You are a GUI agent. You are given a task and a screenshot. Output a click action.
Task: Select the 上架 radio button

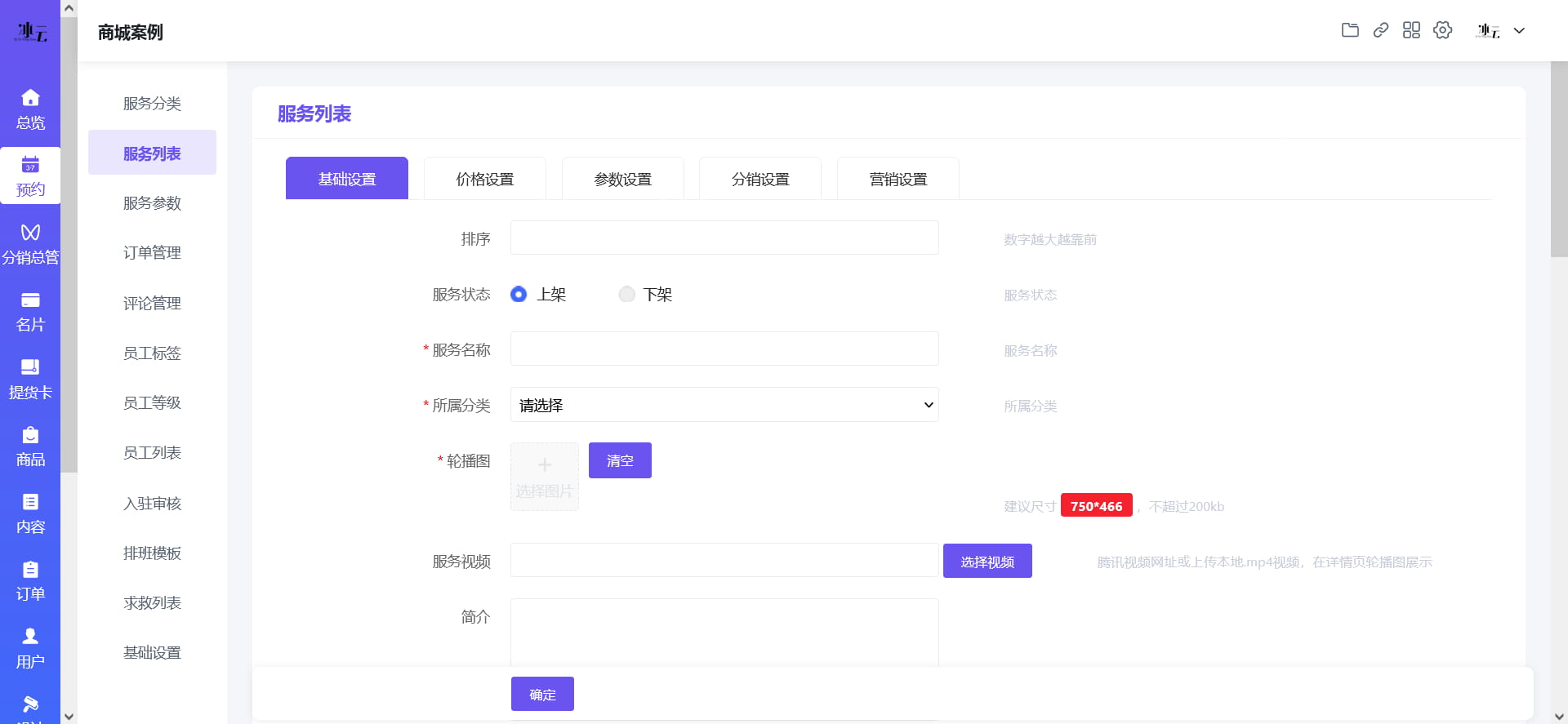coord(519,294)
